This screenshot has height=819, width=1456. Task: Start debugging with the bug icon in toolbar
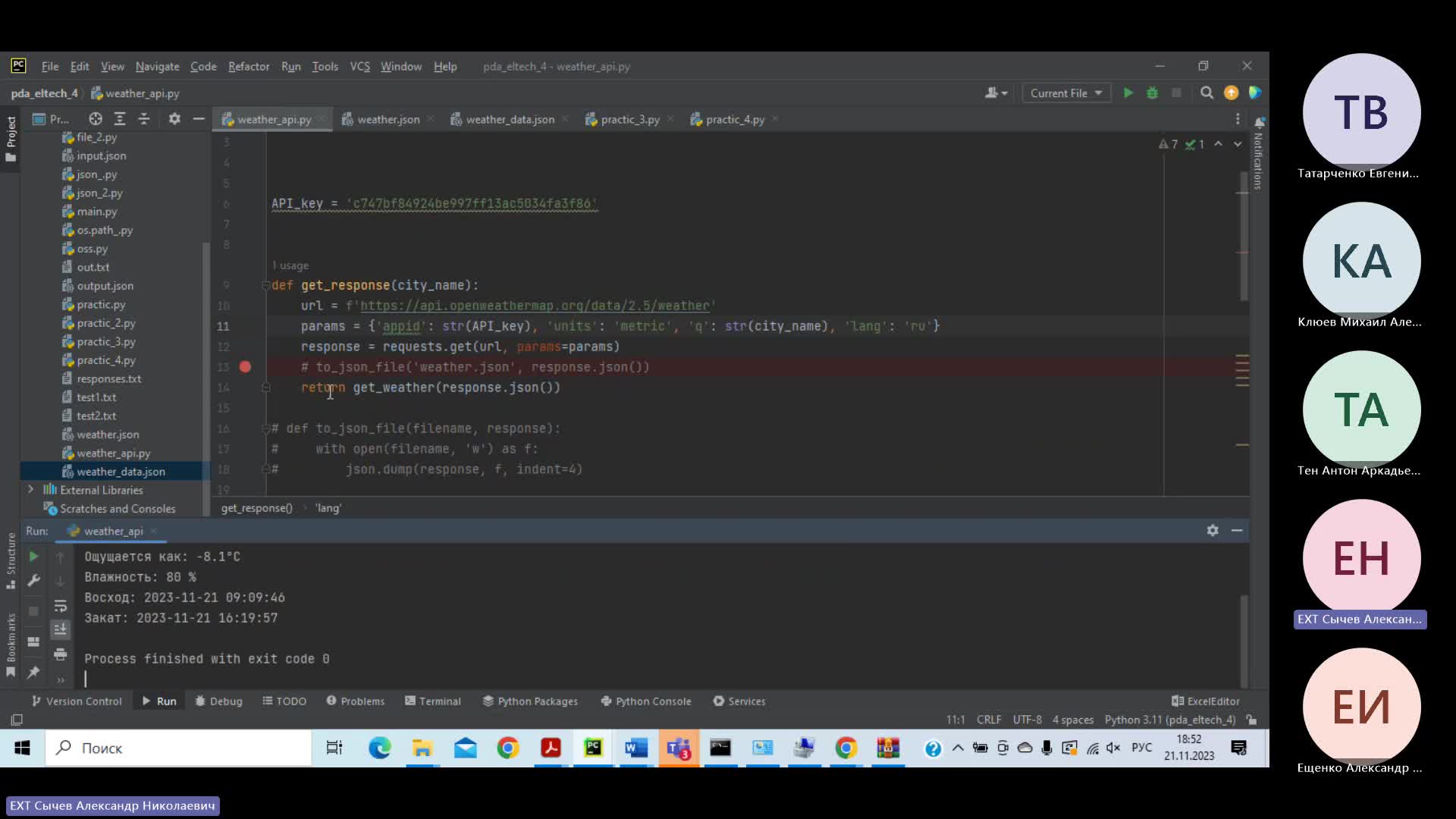(1152, 93)
